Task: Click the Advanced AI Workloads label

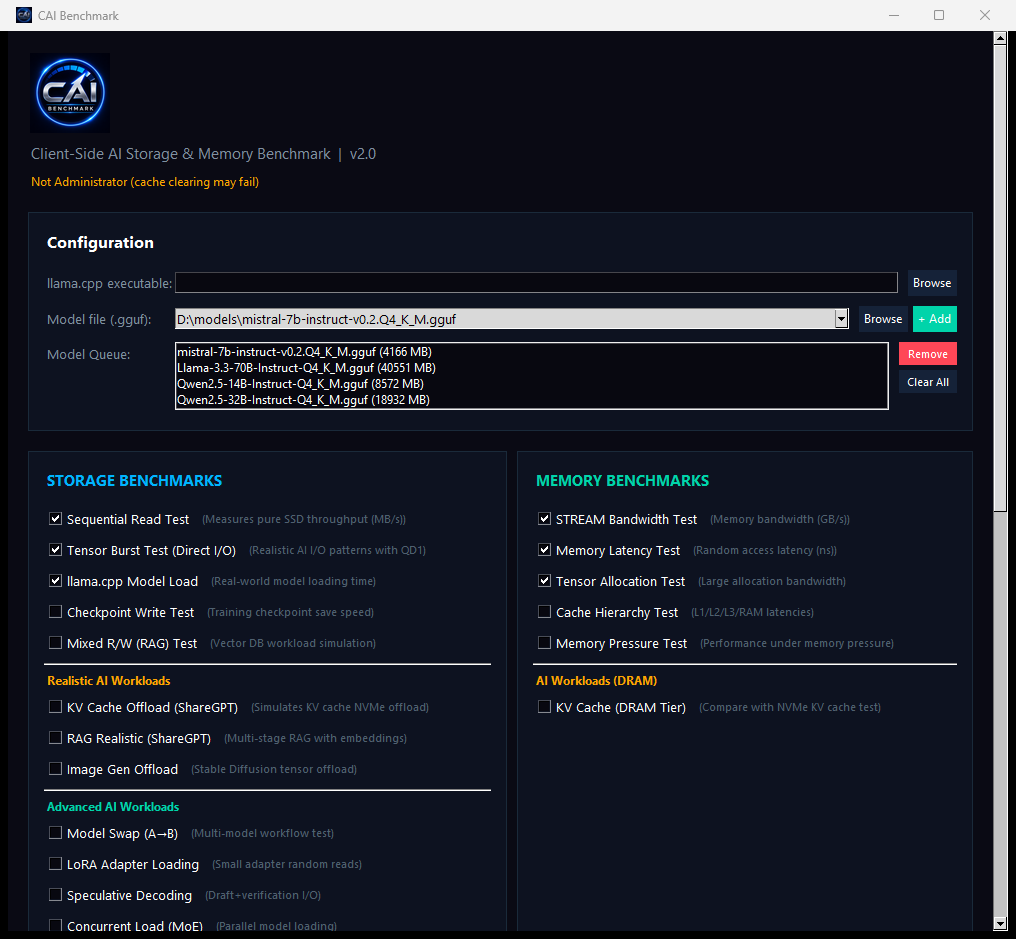Action: (x=113, y=807)
